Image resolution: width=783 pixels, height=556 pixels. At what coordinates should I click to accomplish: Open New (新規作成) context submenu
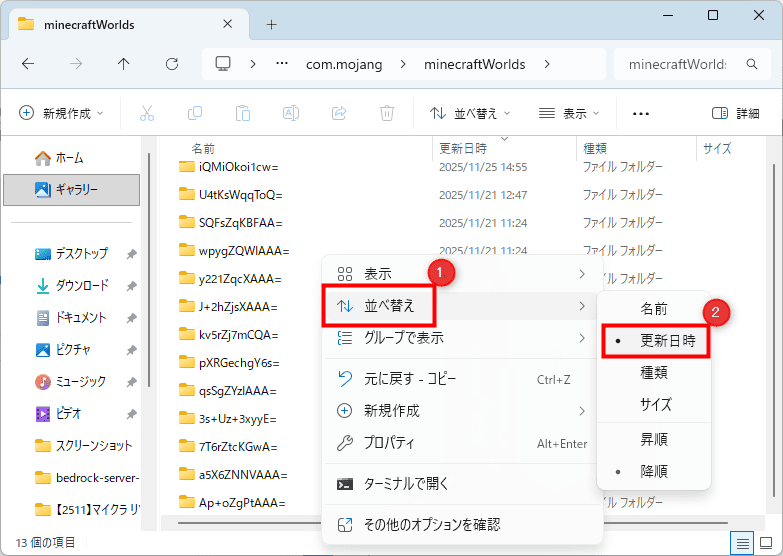pos(462,411)
